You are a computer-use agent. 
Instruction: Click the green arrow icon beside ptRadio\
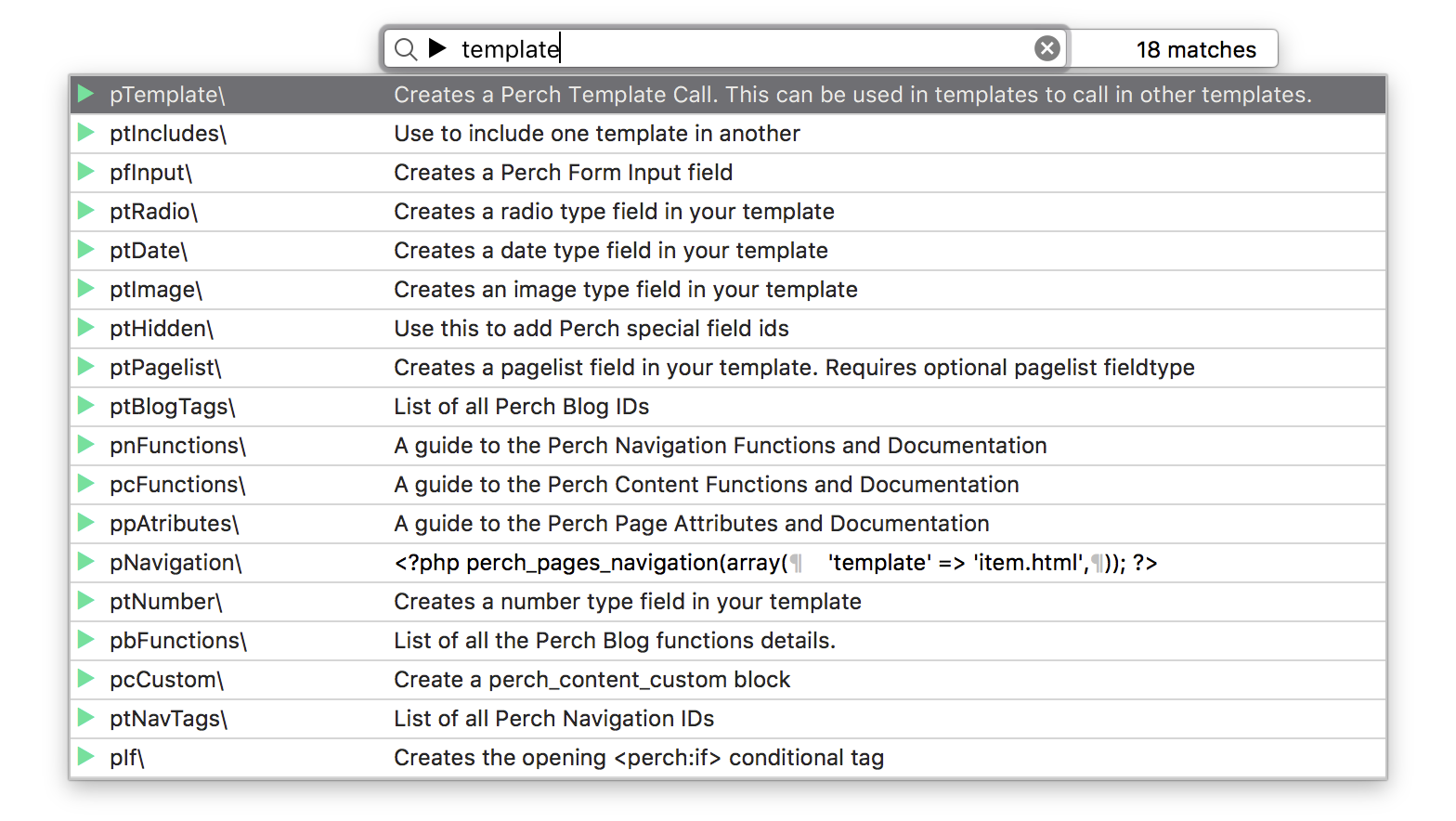(86, 211)
